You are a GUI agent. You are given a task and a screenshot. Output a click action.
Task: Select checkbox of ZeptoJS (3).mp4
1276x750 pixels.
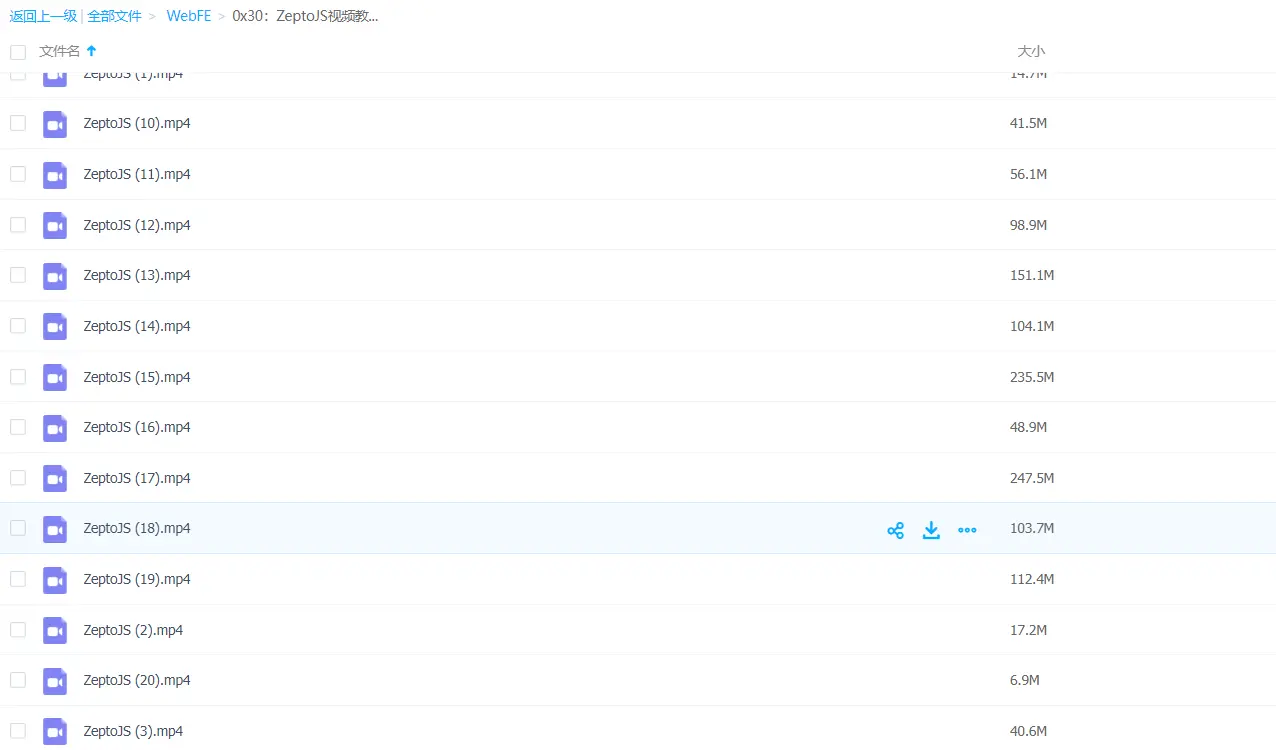pyautogui.click(x=18, y=731)
